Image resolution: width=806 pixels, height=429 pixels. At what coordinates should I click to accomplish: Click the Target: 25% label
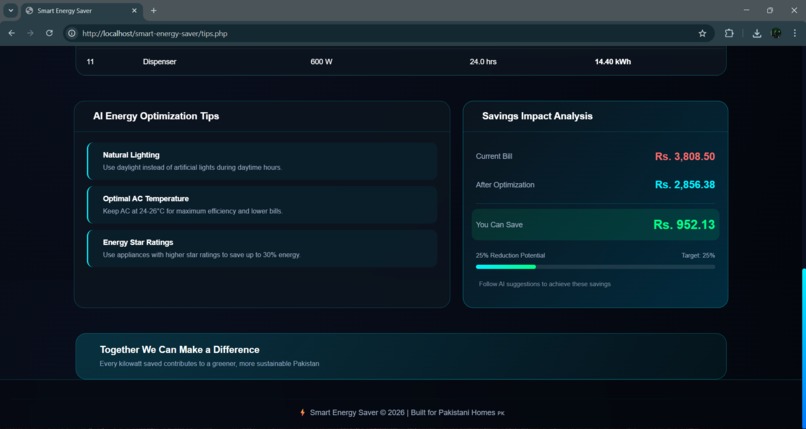(x=698, y=255)
